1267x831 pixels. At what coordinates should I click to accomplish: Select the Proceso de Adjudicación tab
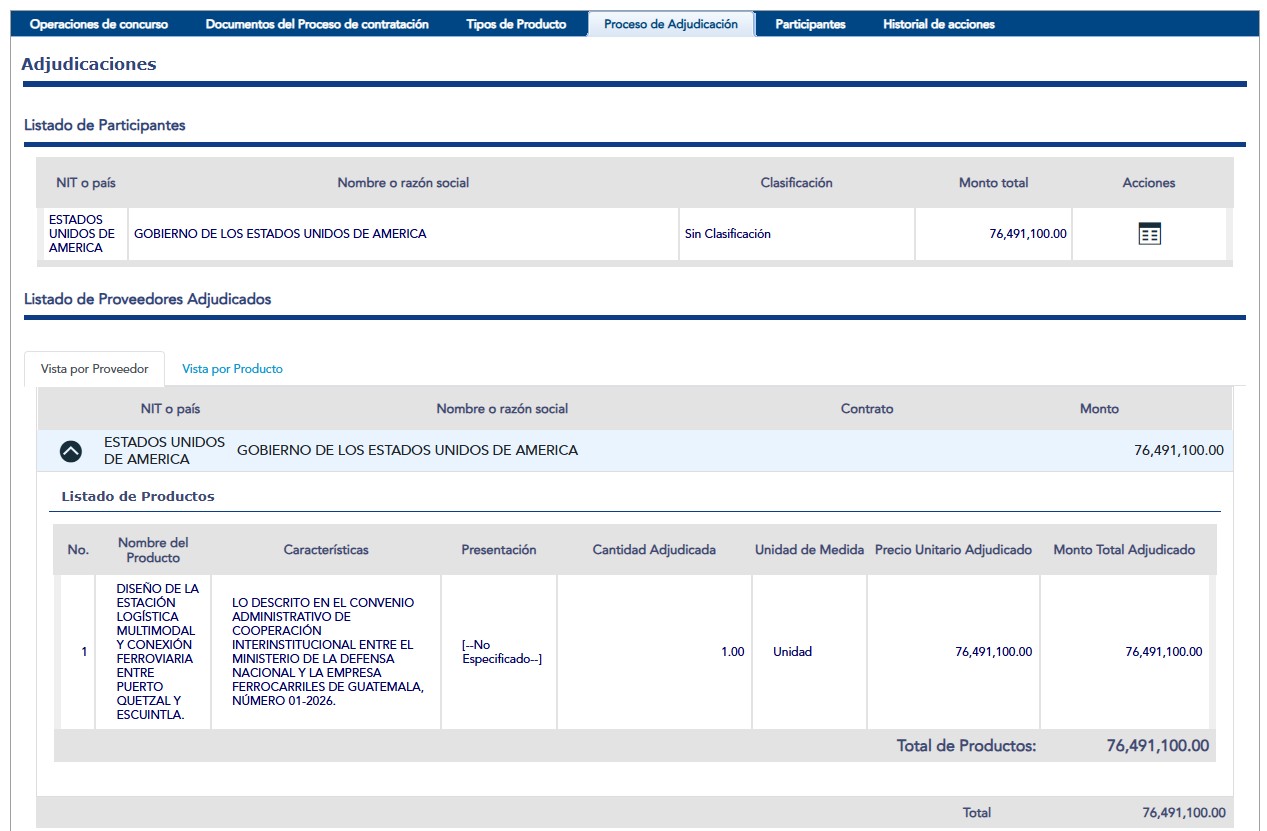click(x=671, y=24)
